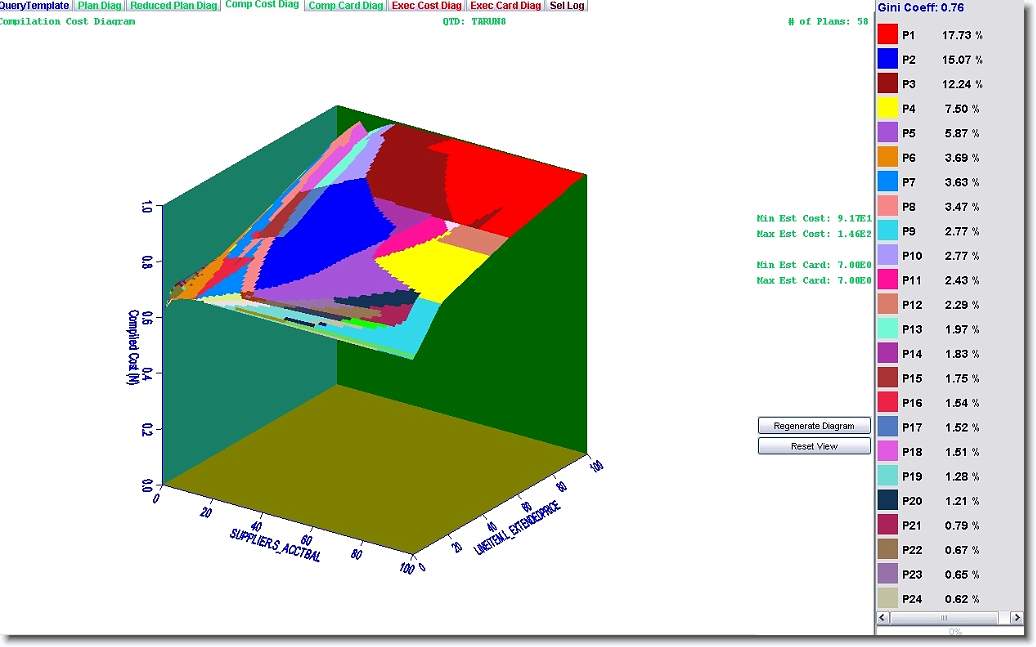
Task: Go to the Exec Card Diag tab
Action: point(505,6)
